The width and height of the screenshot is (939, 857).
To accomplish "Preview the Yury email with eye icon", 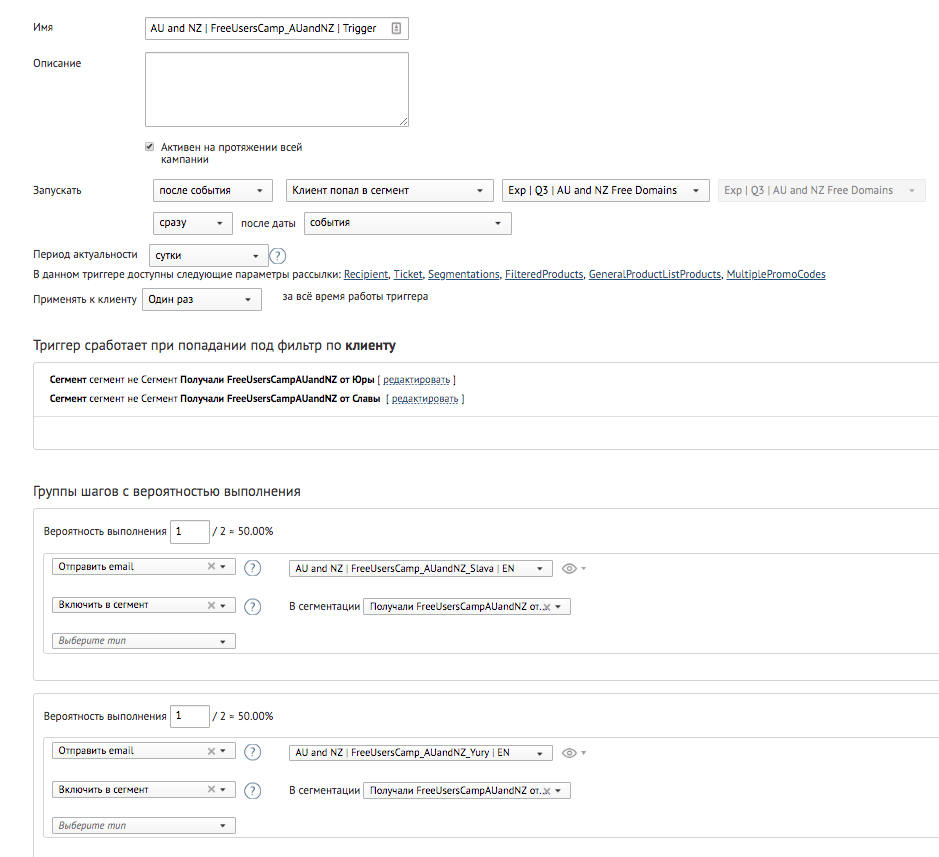I will [569, 753].
